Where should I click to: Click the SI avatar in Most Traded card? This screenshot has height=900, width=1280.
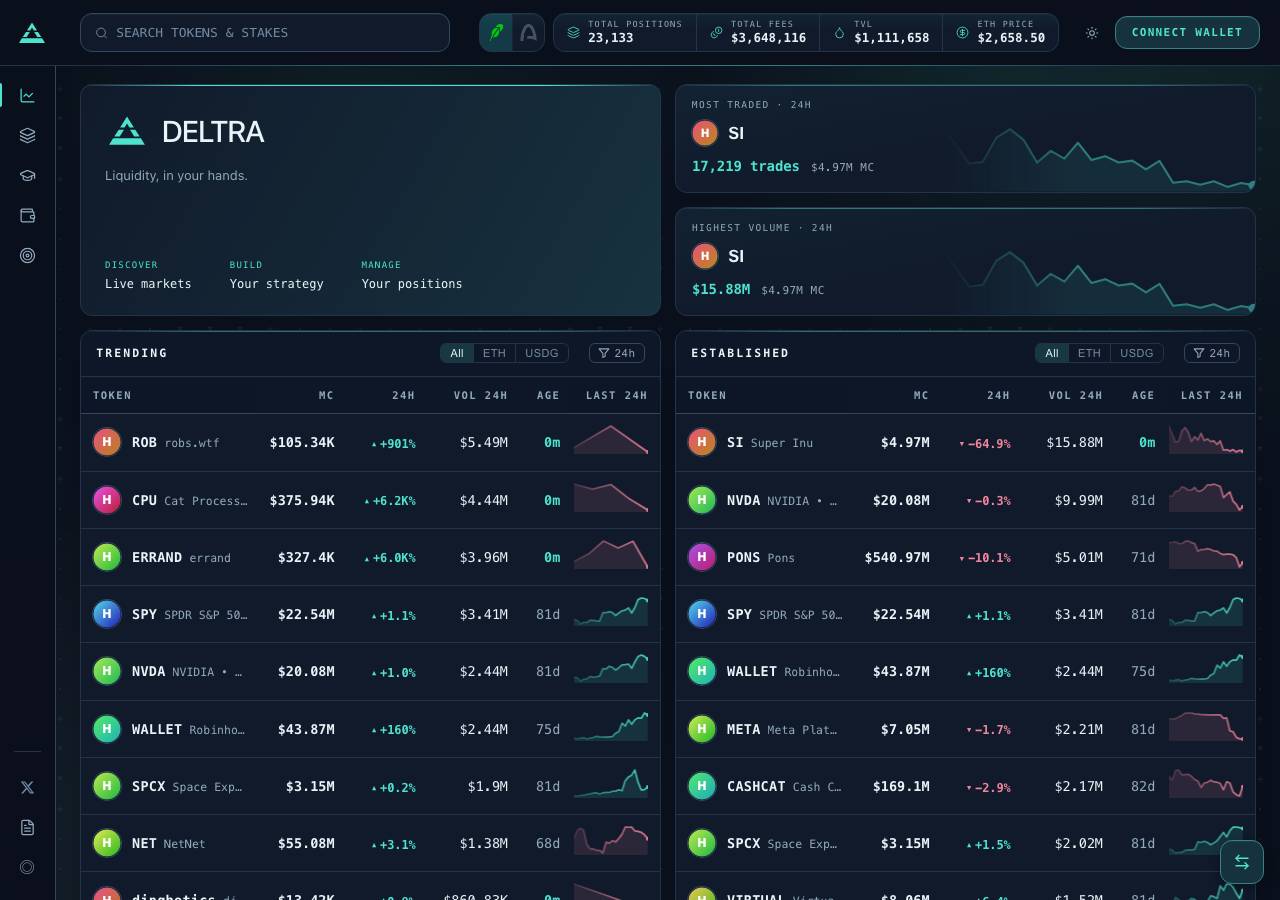tap(705, 133)
